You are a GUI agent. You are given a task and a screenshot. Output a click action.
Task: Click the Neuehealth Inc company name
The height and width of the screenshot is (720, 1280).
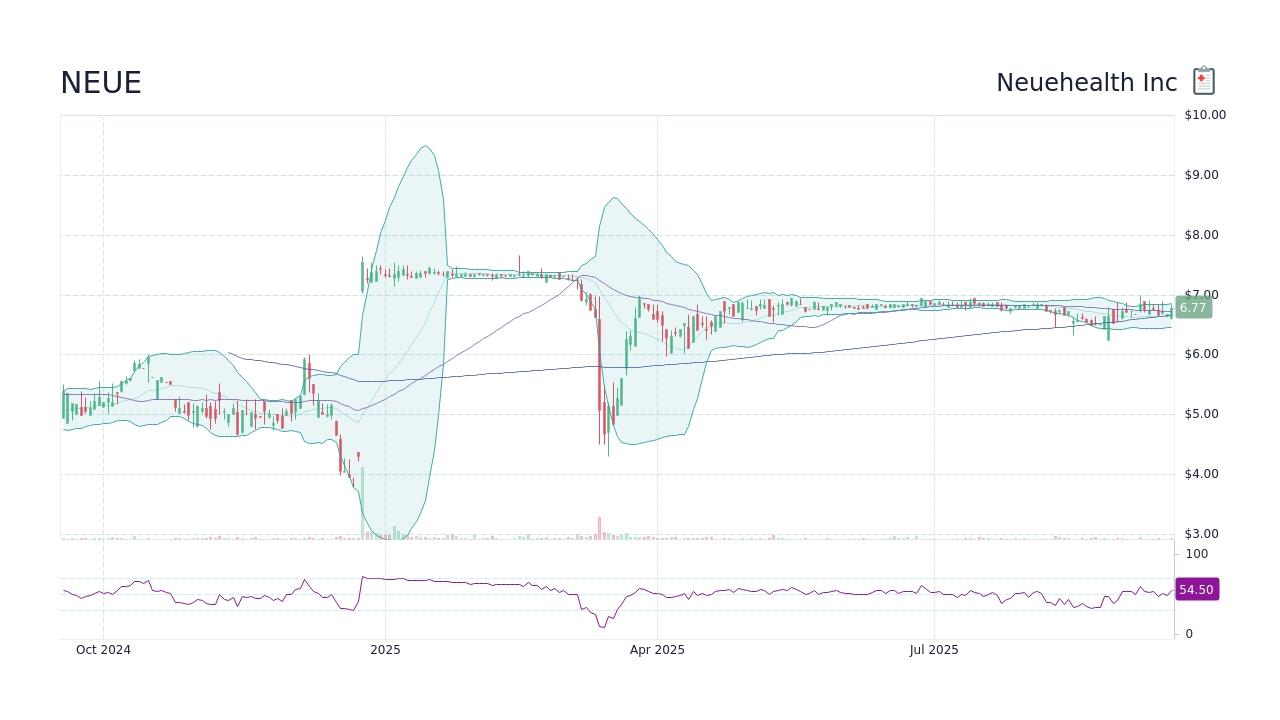click(1085, 82)
